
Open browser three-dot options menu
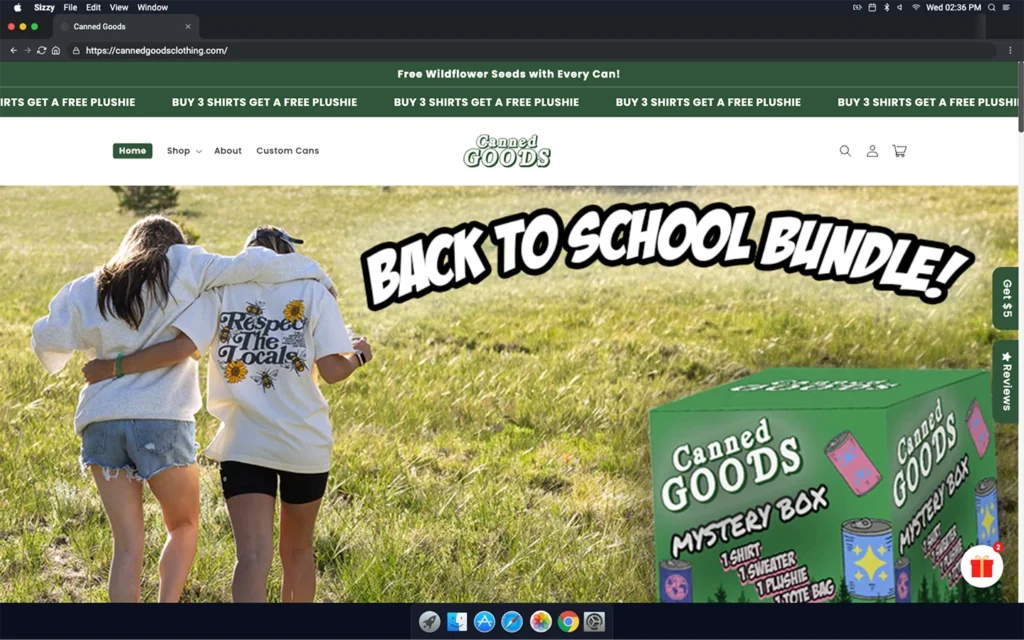click(1010, 50)
